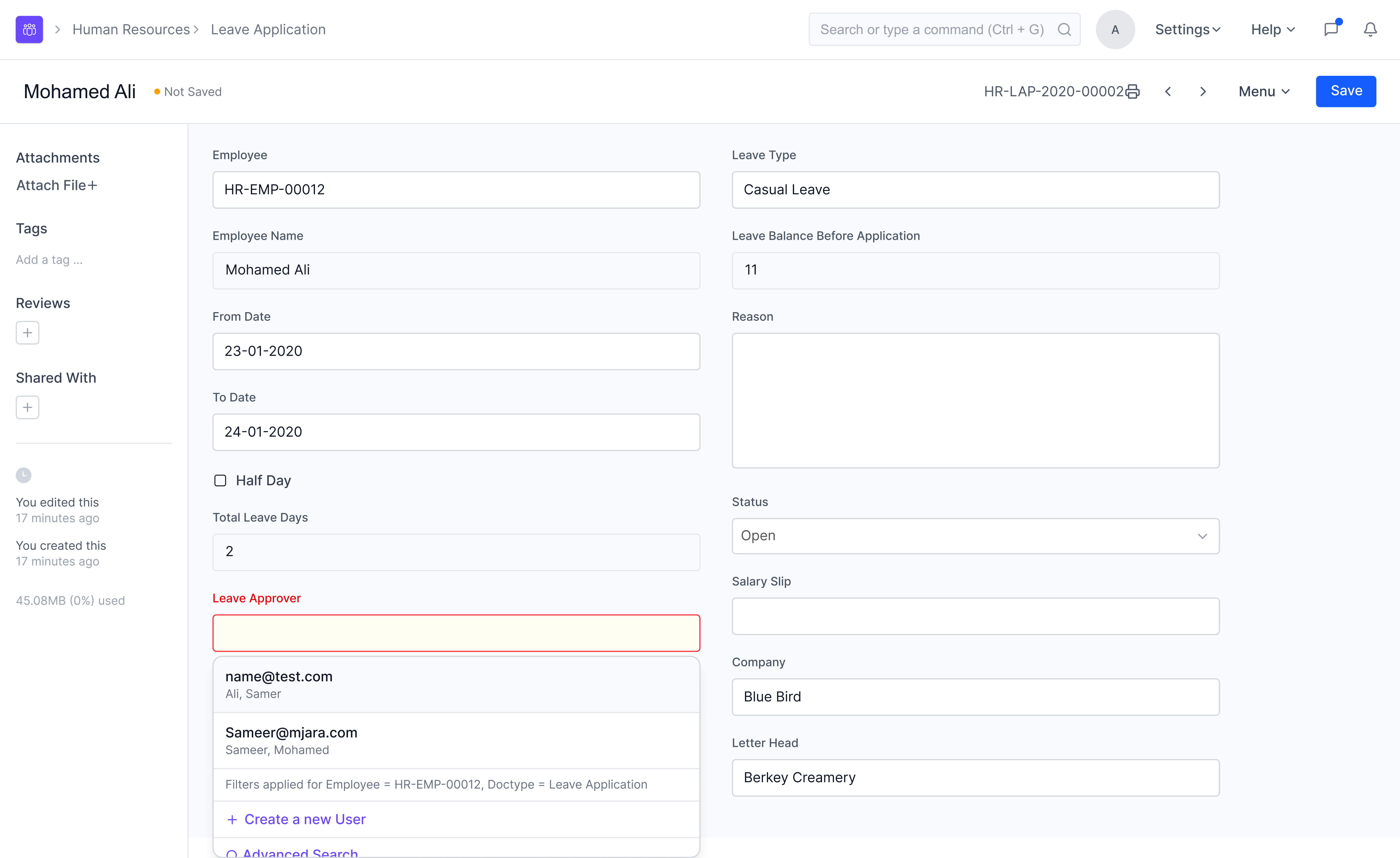This screenshot has height=858, width=1400.
Task: Click the purple HR app logo icon
Action: click(x=29, y=30)
